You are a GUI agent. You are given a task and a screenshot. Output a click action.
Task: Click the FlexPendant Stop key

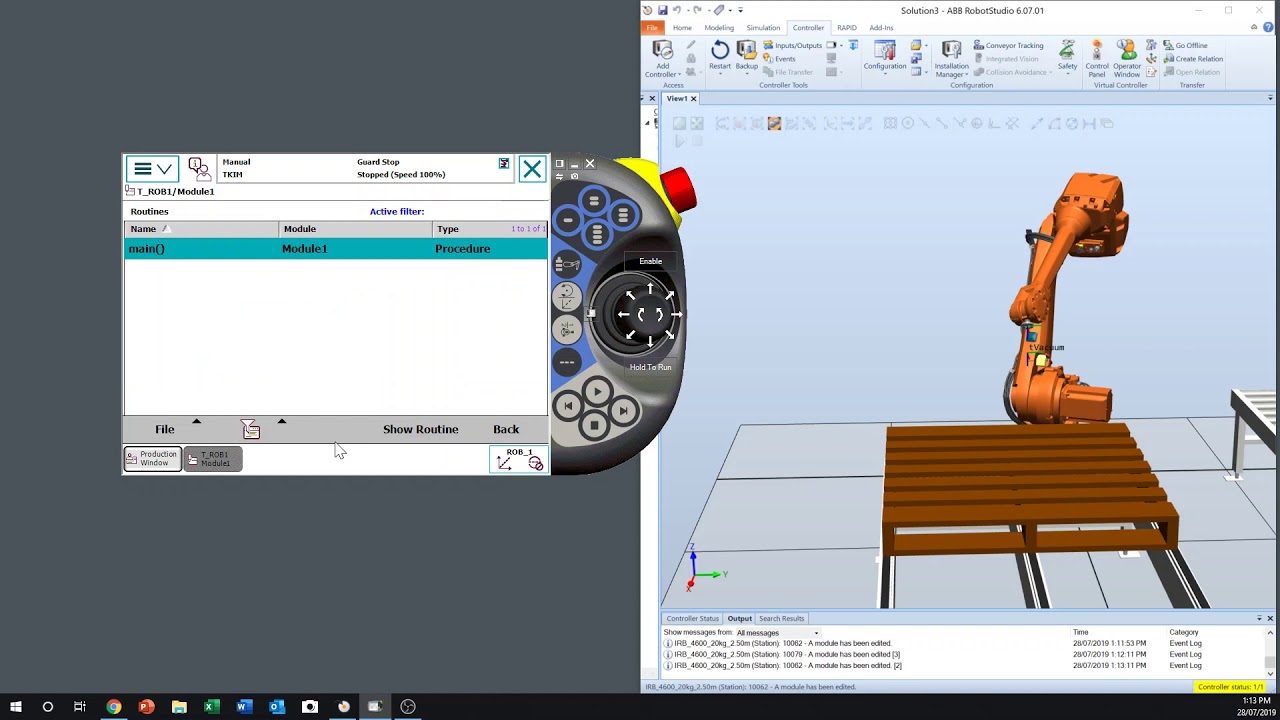coord(594,426)
